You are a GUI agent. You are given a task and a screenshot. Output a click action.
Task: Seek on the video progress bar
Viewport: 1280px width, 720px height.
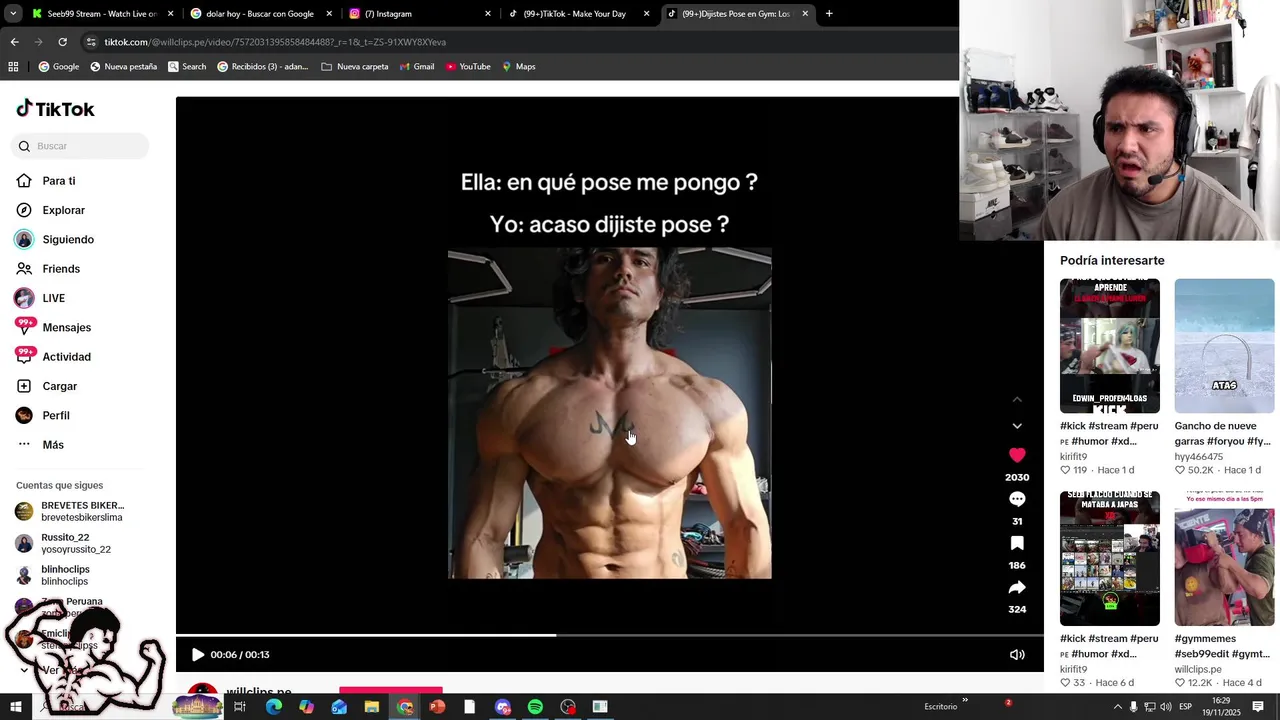609,635
